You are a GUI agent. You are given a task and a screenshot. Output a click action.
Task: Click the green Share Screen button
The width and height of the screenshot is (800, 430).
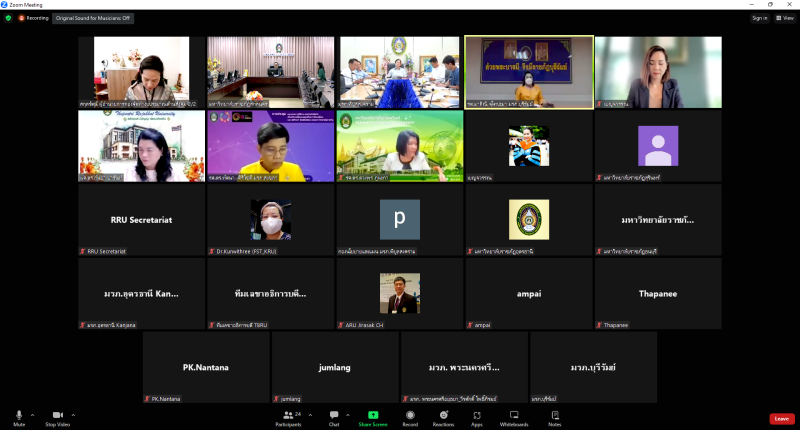click(x=372, y=417)
